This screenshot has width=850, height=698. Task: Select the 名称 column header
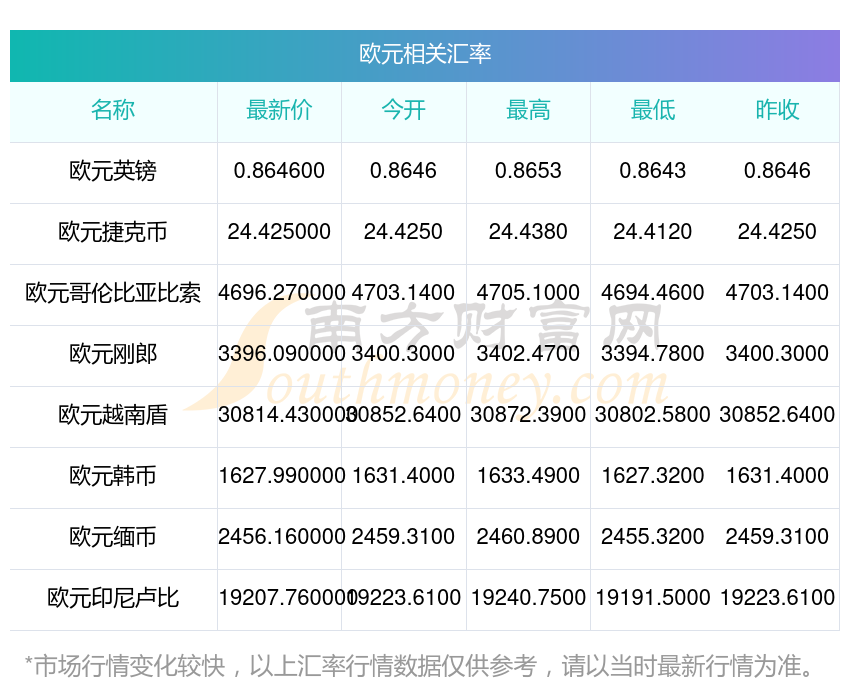point(113,110)
